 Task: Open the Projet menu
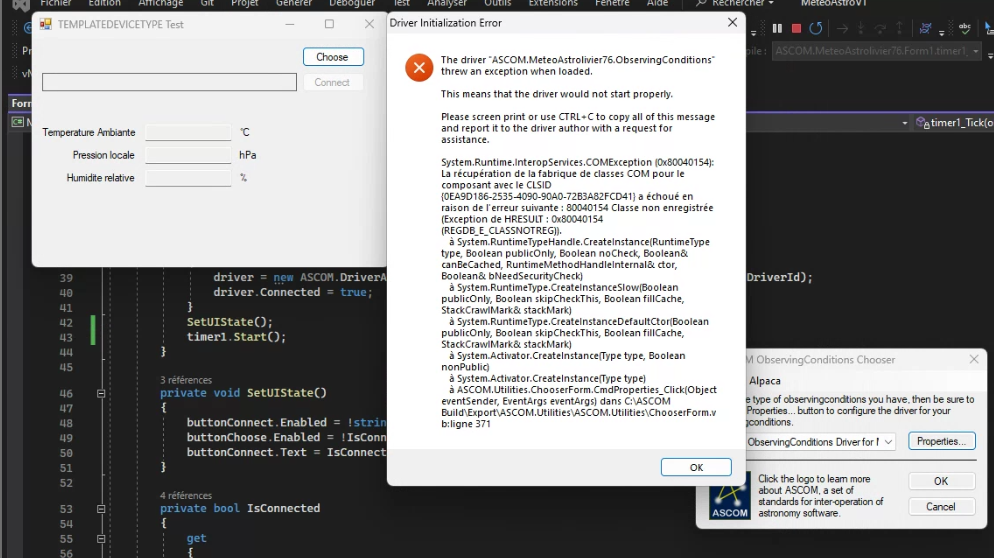[x=245, y=3]
